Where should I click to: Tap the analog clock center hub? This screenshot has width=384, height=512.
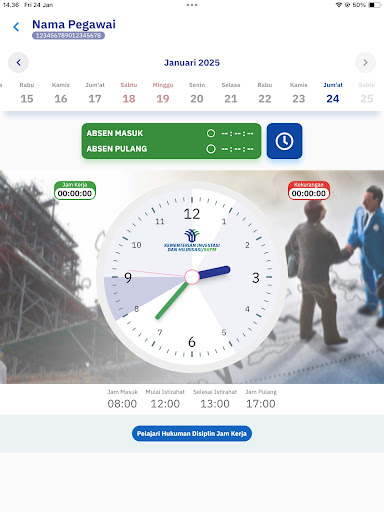point(192,277)
